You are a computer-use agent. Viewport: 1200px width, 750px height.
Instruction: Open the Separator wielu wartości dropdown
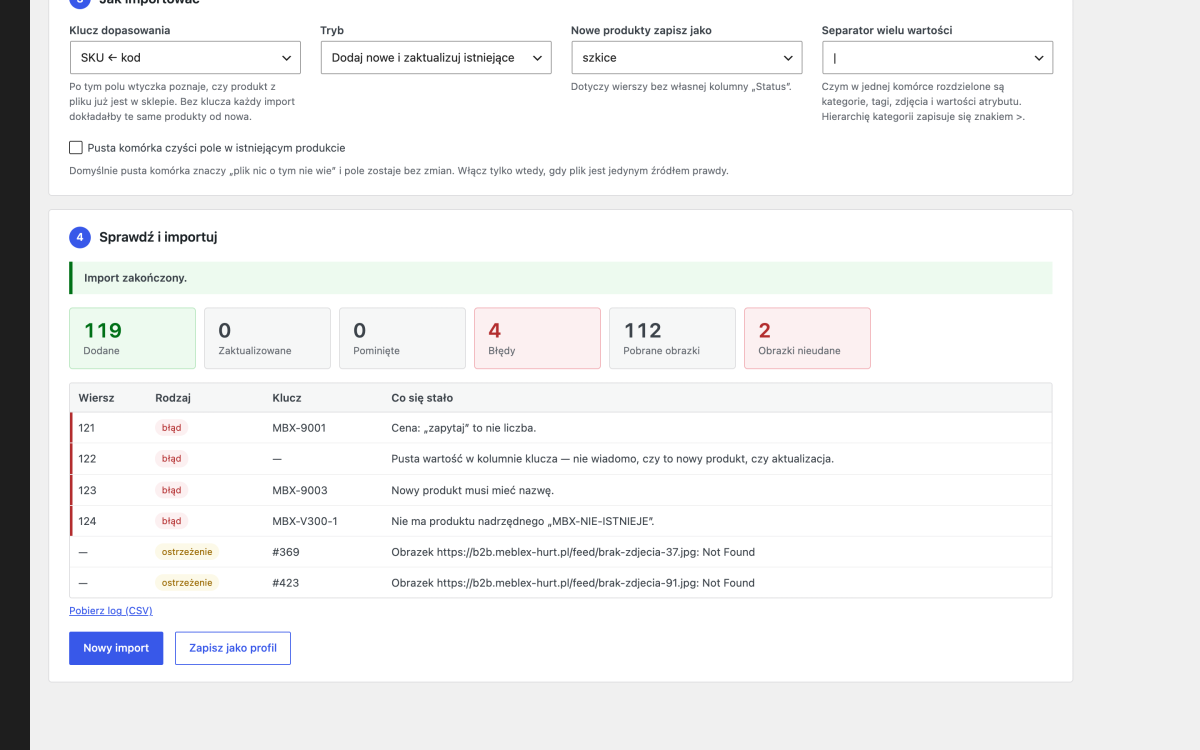pos(937,58)
